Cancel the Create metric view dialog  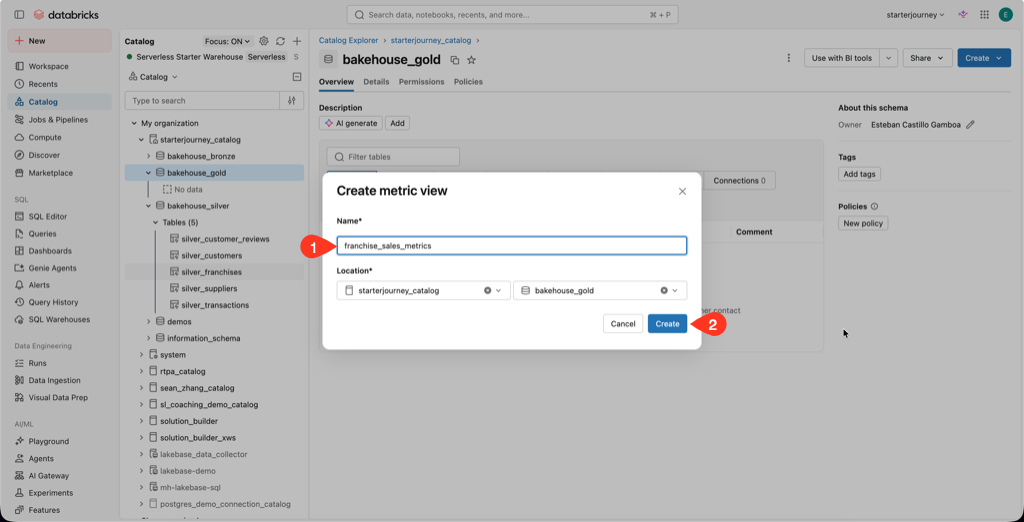pos(623,323)
